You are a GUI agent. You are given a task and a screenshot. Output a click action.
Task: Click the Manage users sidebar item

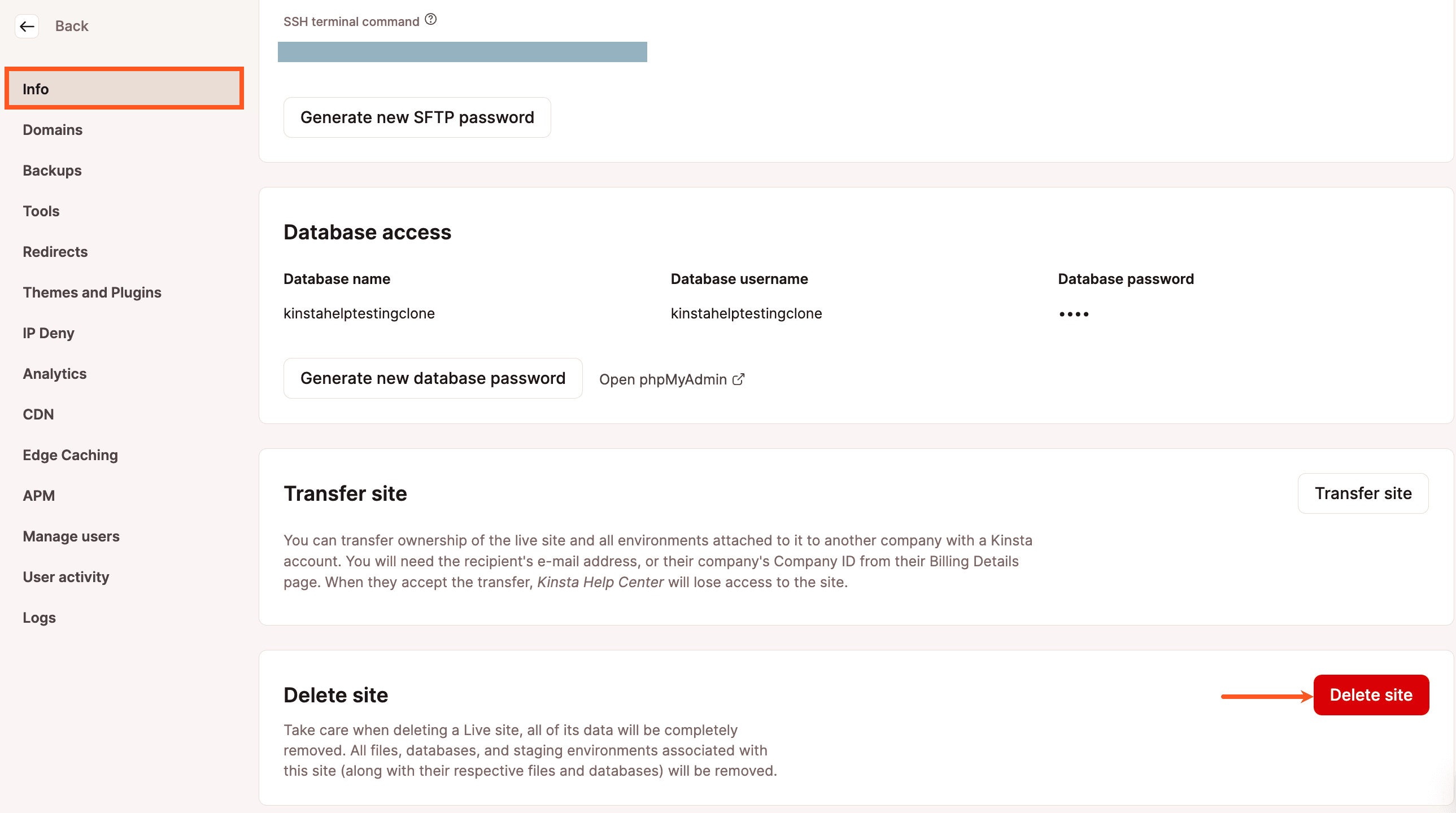(x=71, y=536)
